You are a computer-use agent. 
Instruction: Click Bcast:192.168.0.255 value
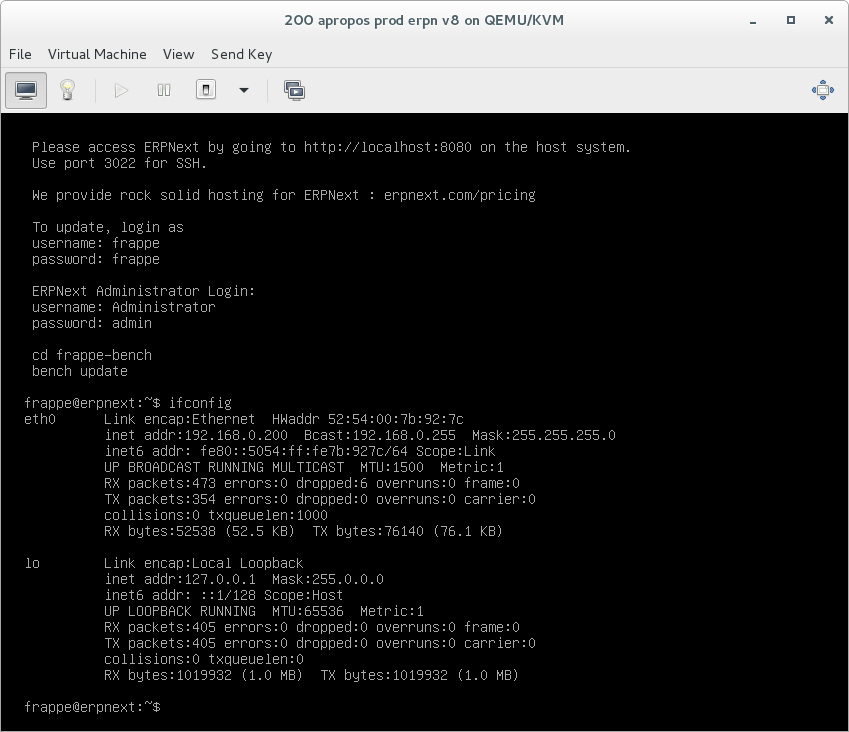coord(380,436)
